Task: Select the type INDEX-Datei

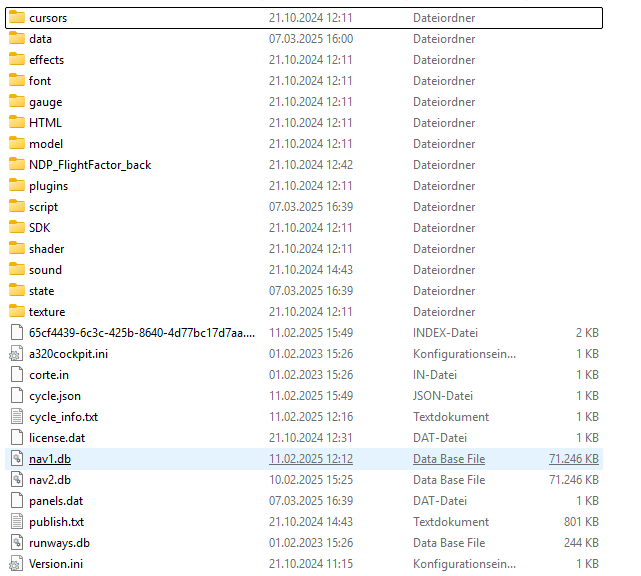Action: pos(445,333)
